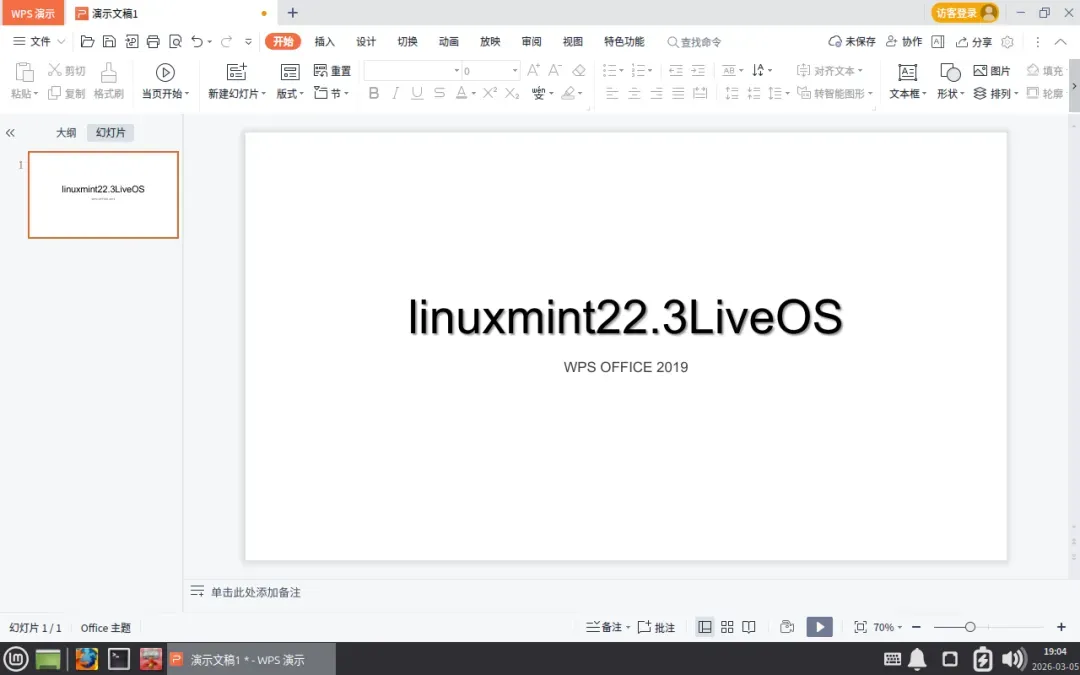Screen dimensions: 1080x675
Task: Click the format painter brush icon
Action: click(108, 72)
